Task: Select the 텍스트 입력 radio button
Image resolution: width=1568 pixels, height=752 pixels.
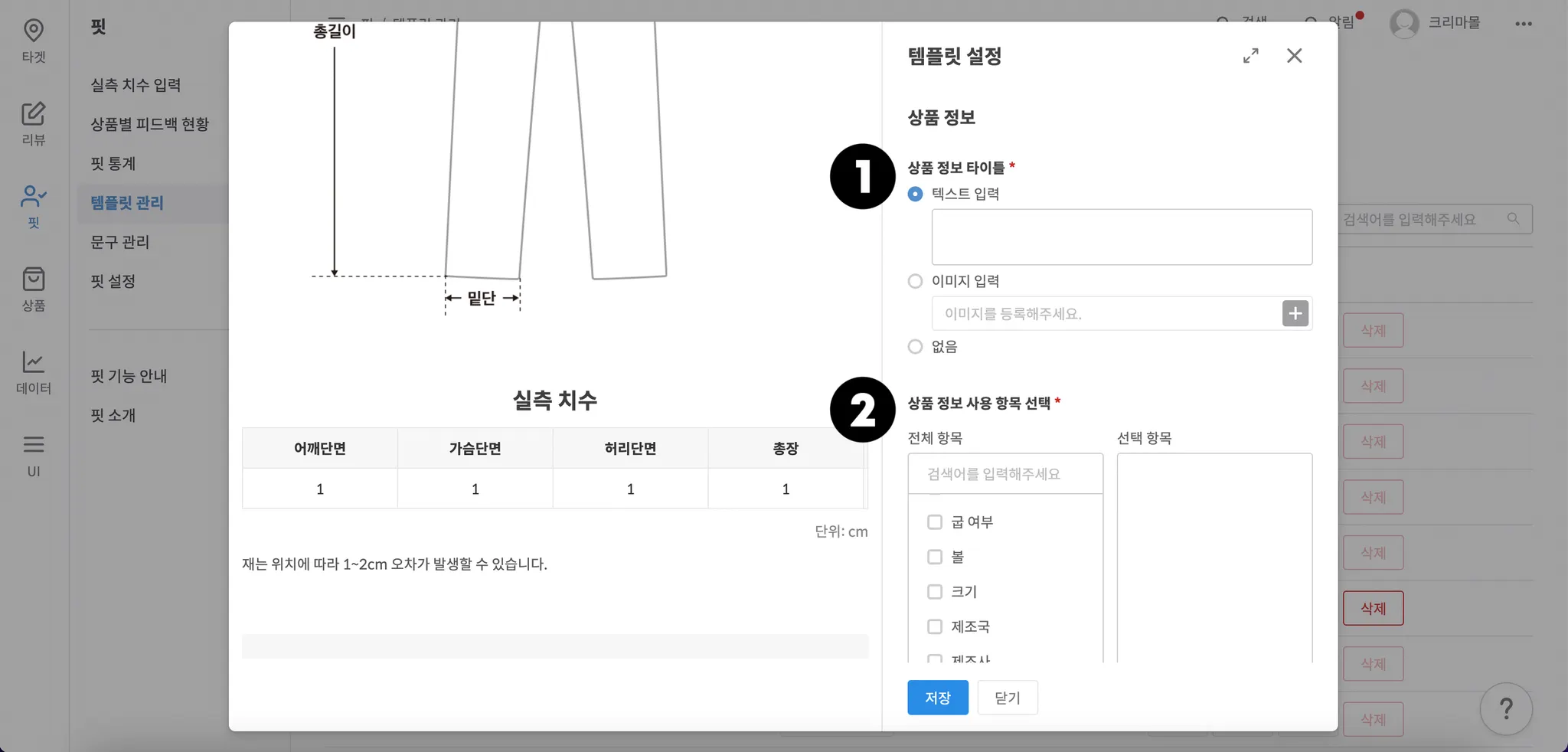Action: pyautogui.click(x=915, y=195)
